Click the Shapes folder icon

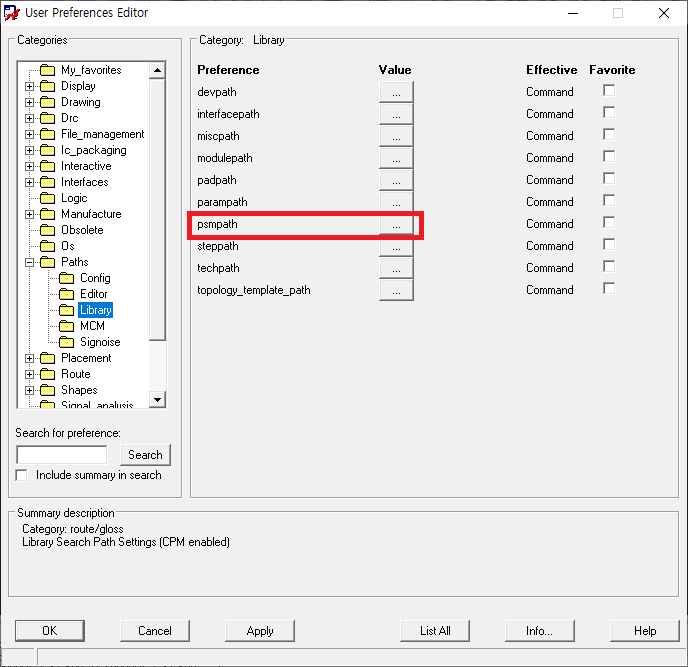coord(47,390)
